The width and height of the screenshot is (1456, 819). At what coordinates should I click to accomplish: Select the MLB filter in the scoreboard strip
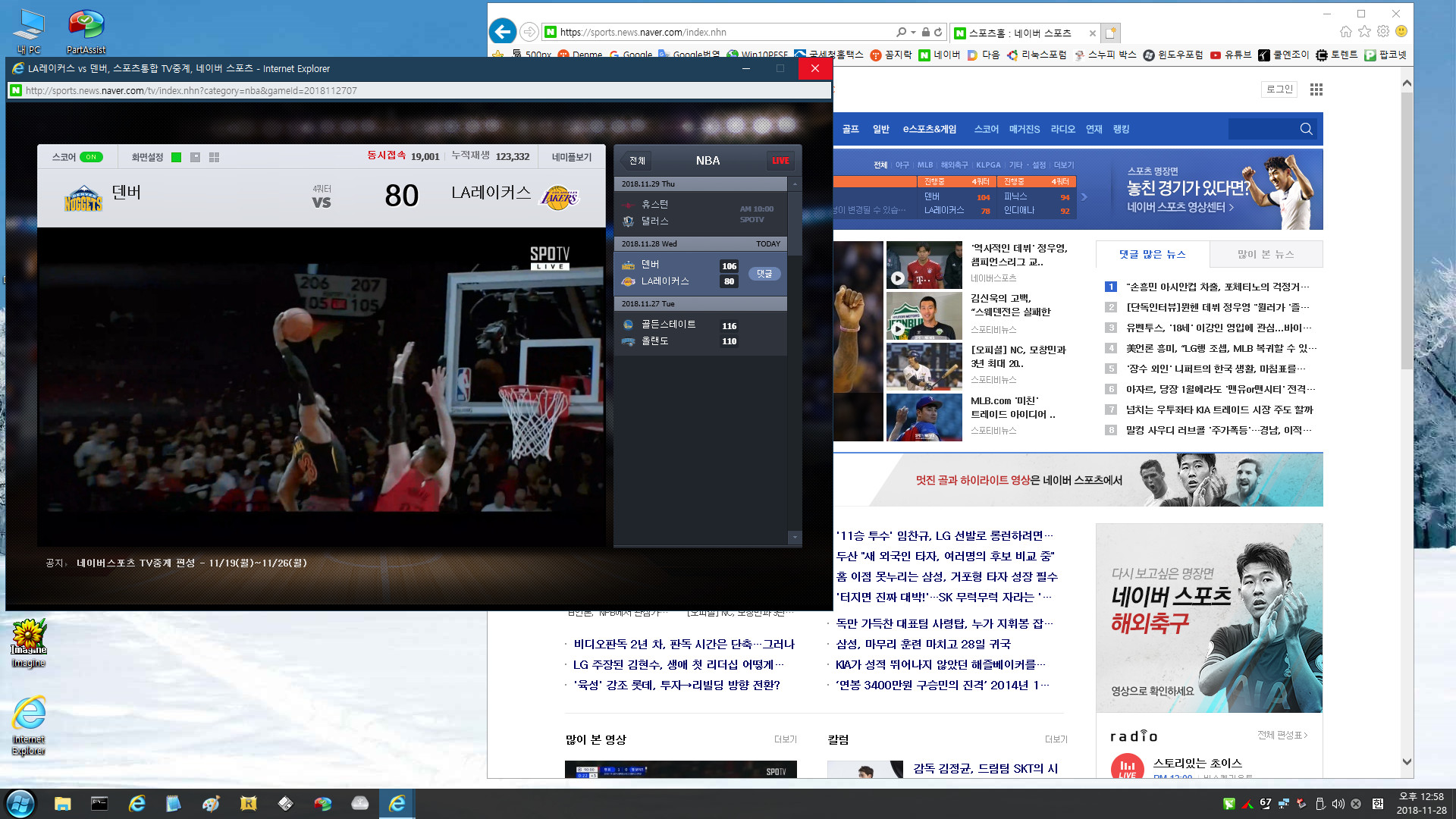click(x=925, y=165)
